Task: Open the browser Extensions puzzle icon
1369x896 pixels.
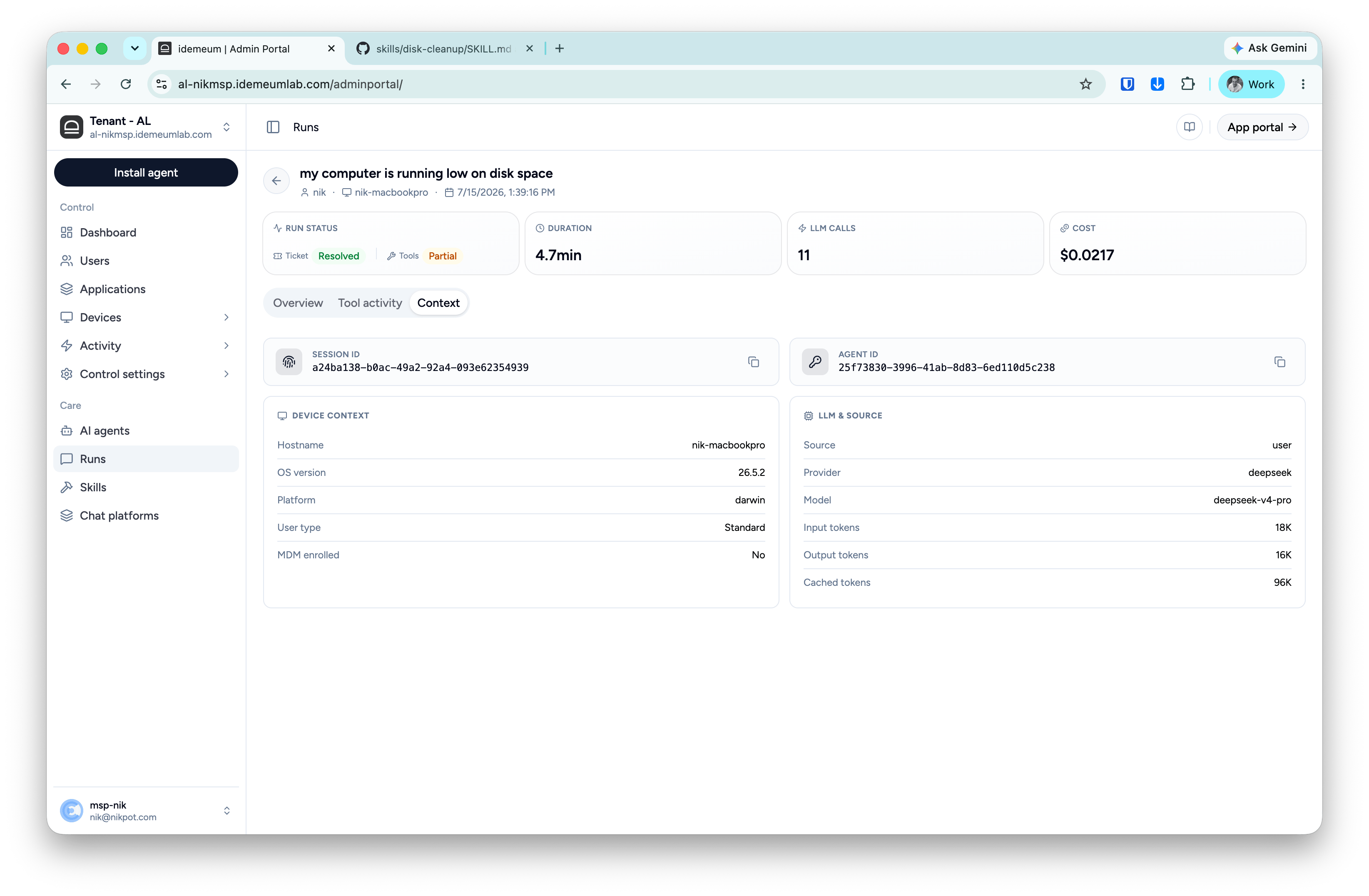Action: tap(1187, 85)
